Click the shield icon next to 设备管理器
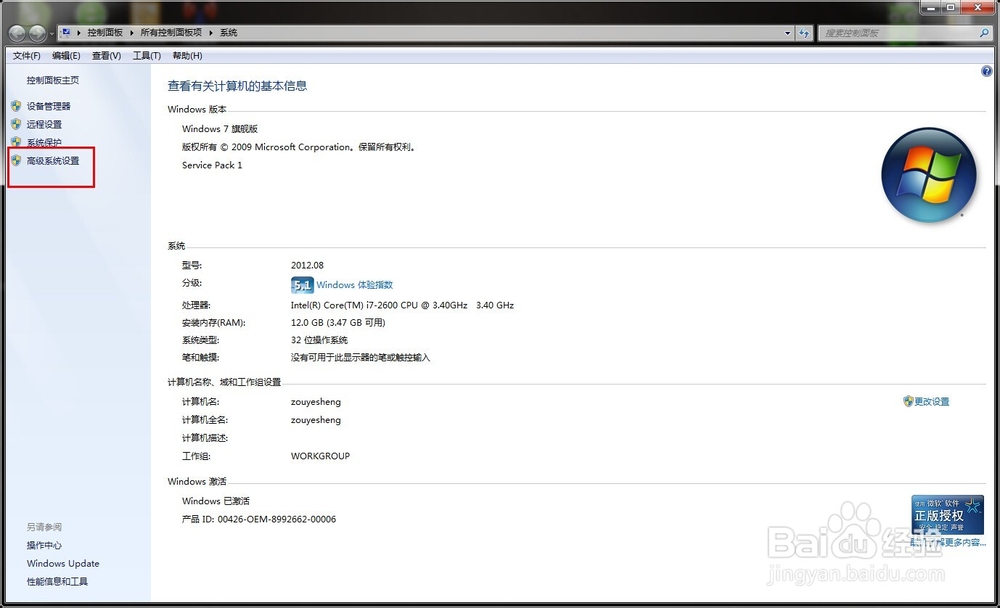The image size is (1000, 608). (x=16, y=106)
